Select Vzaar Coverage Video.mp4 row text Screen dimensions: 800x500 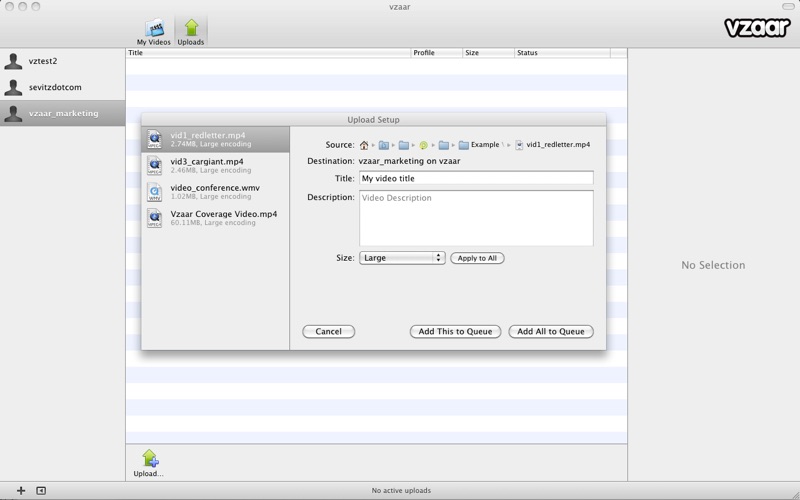coord(223,214)
